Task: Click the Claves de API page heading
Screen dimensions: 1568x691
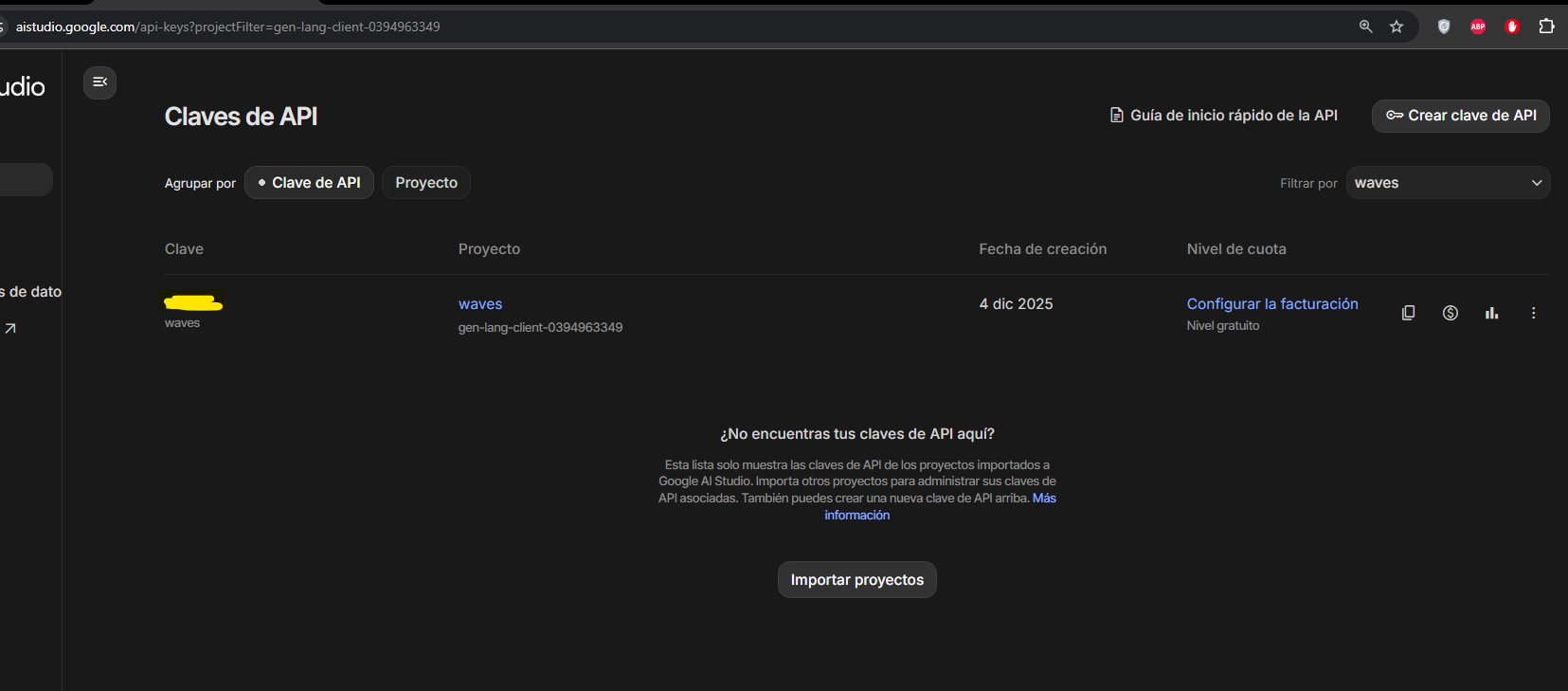Action: (241, 117)
